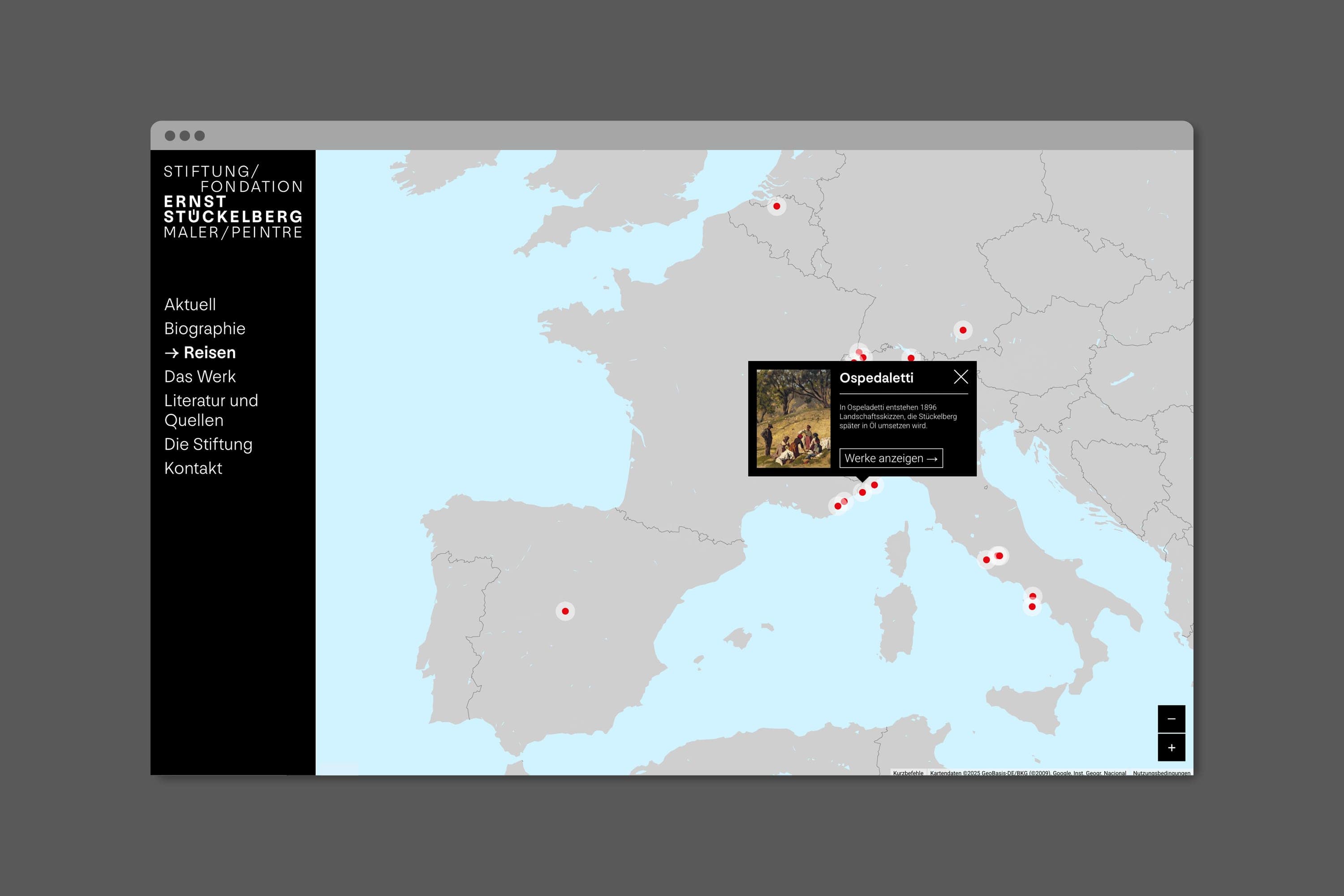Navigate to Die Stiftung

click(208, 444)
